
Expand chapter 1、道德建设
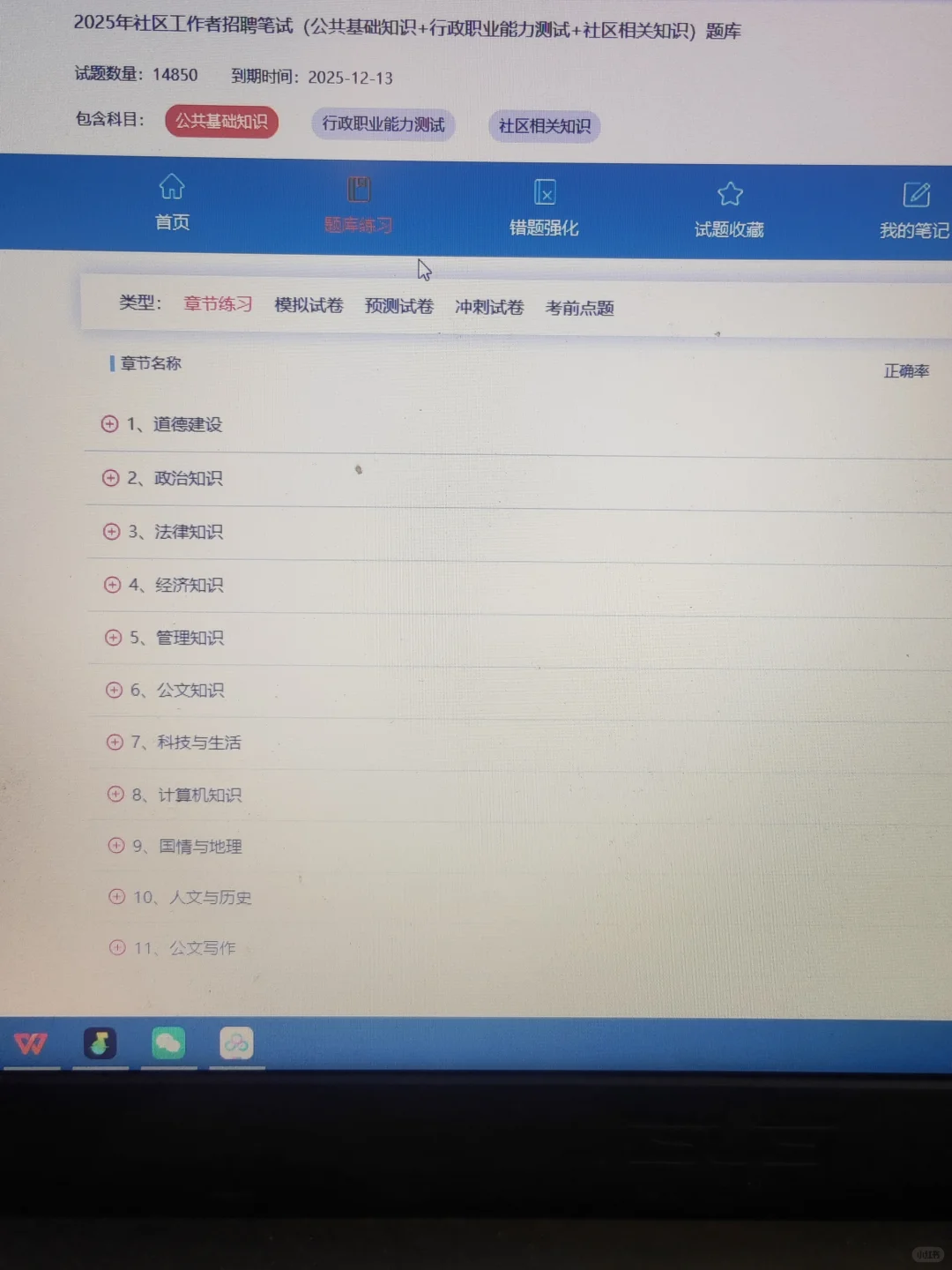[109, 424]
